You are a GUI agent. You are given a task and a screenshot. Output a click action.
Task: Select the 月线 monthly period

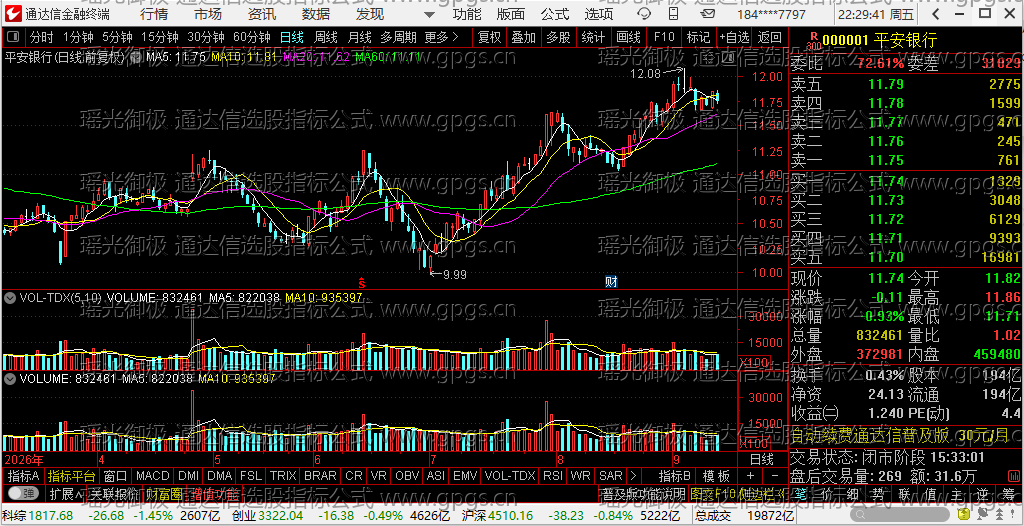point(359,37)
